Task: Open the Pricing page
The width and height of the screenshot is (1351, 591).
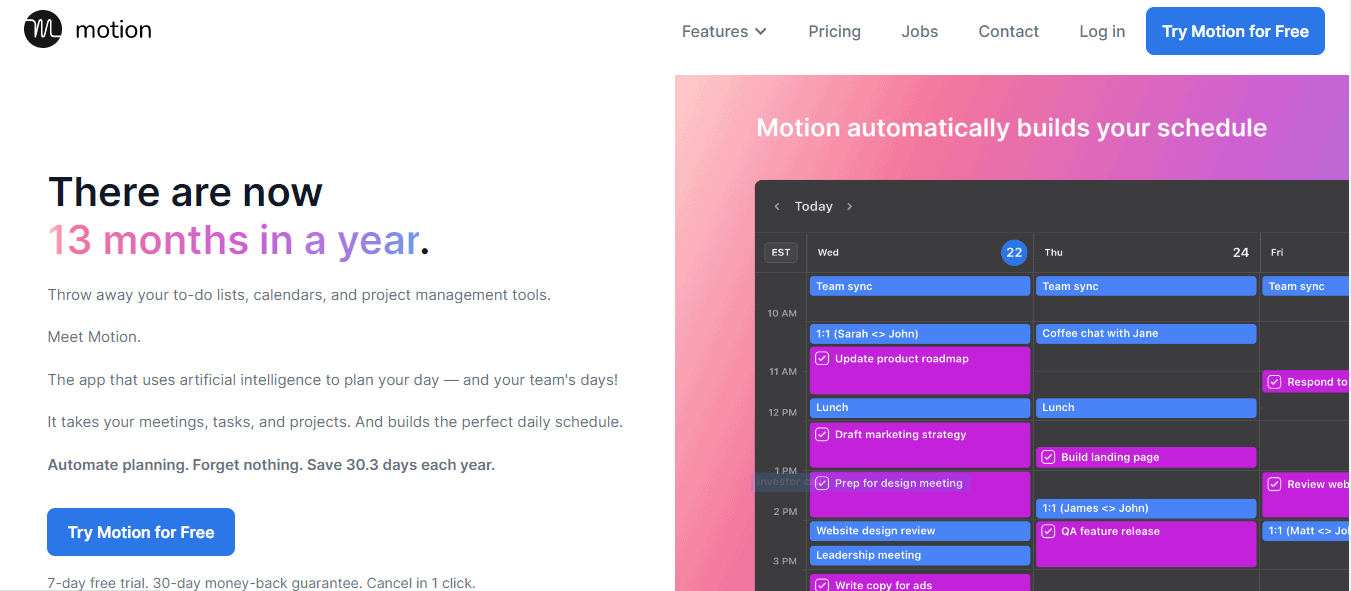Action: click(x=834, y=32)
